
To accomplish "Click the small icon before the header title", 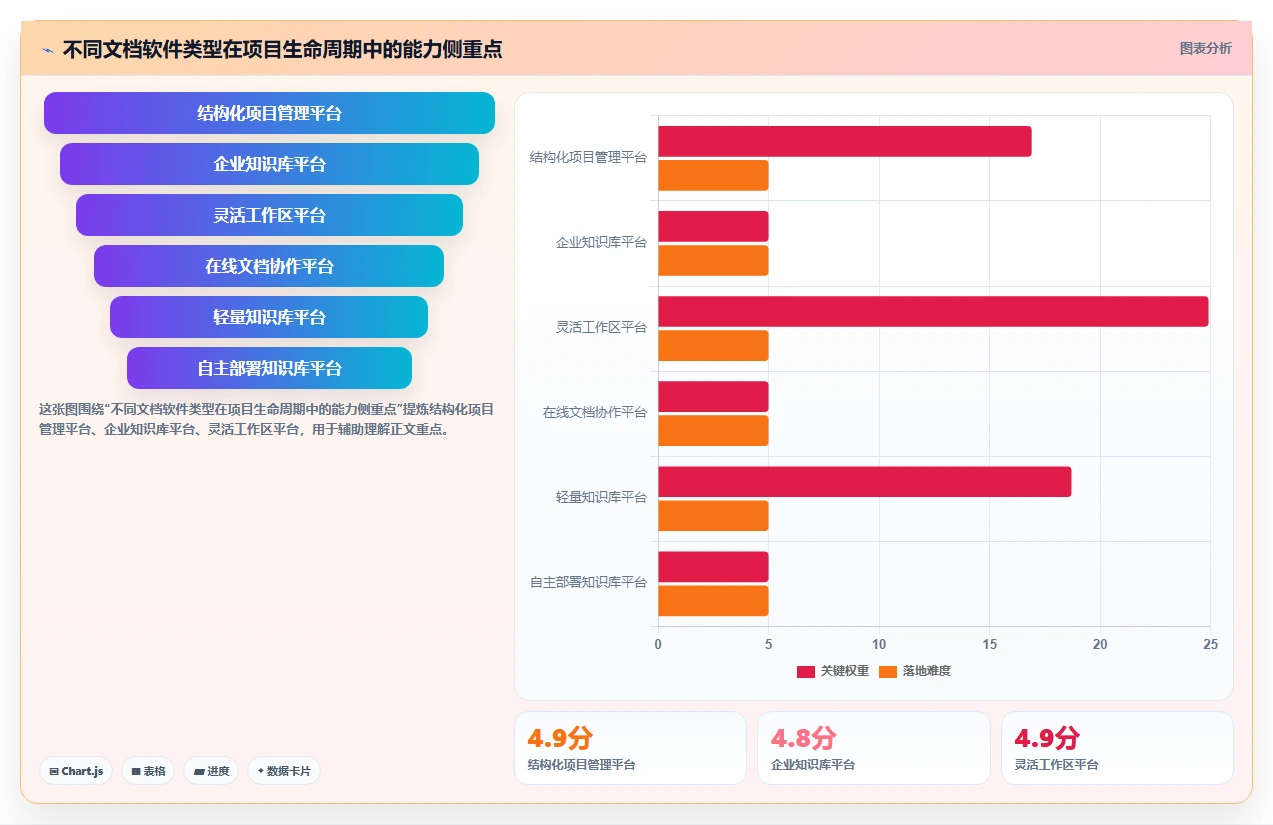I will (47, 50).
